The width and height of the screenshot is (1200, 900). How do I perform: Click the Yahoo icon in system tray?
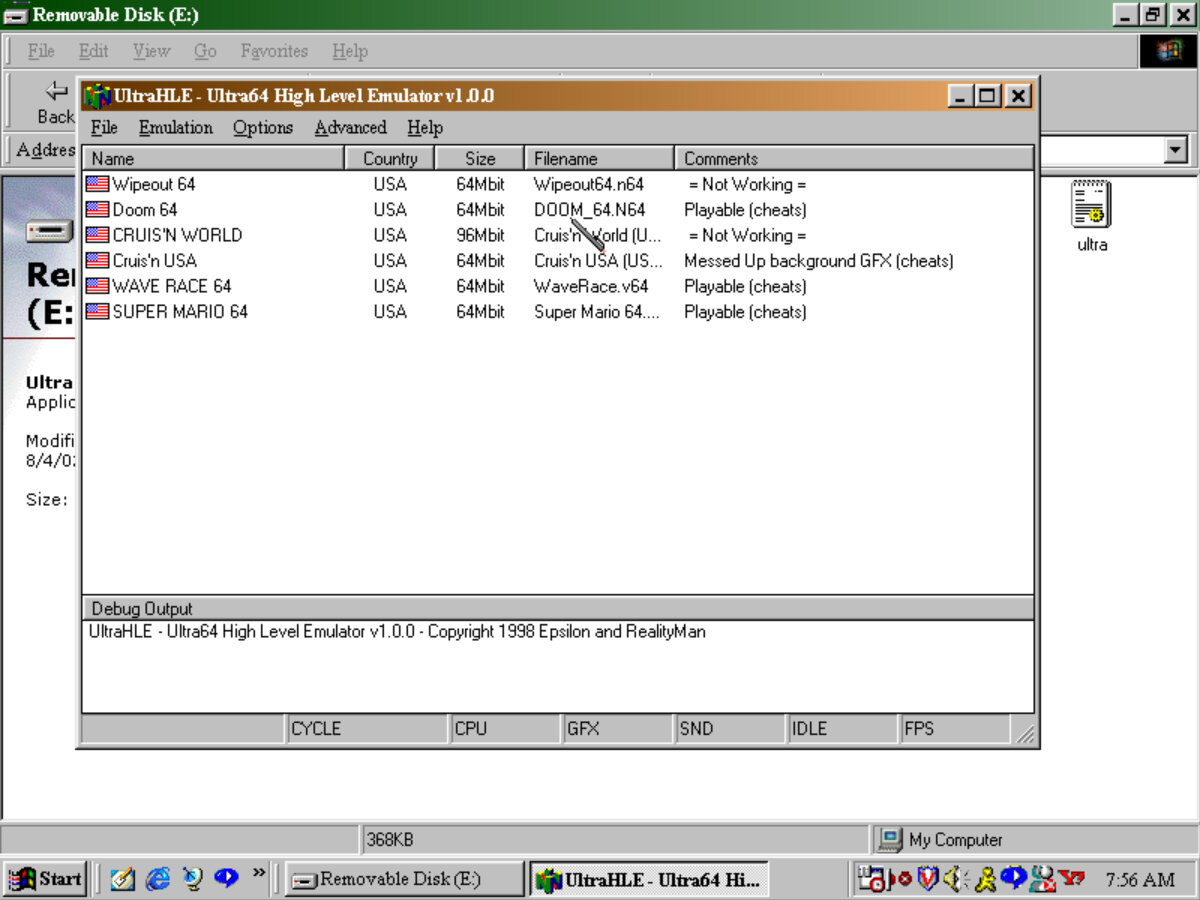click(1072, 879)
